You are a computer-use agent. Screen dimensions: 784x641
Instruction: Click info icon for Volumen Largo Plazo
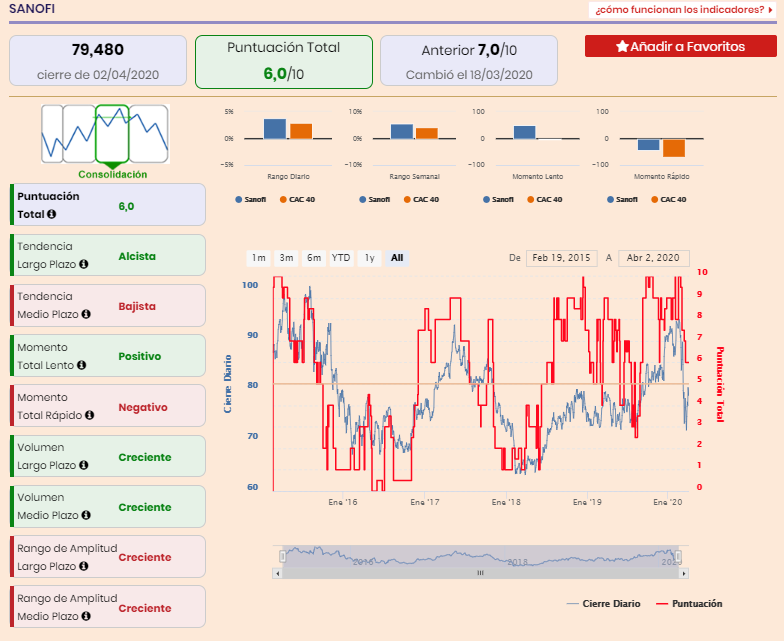[84, 465]
